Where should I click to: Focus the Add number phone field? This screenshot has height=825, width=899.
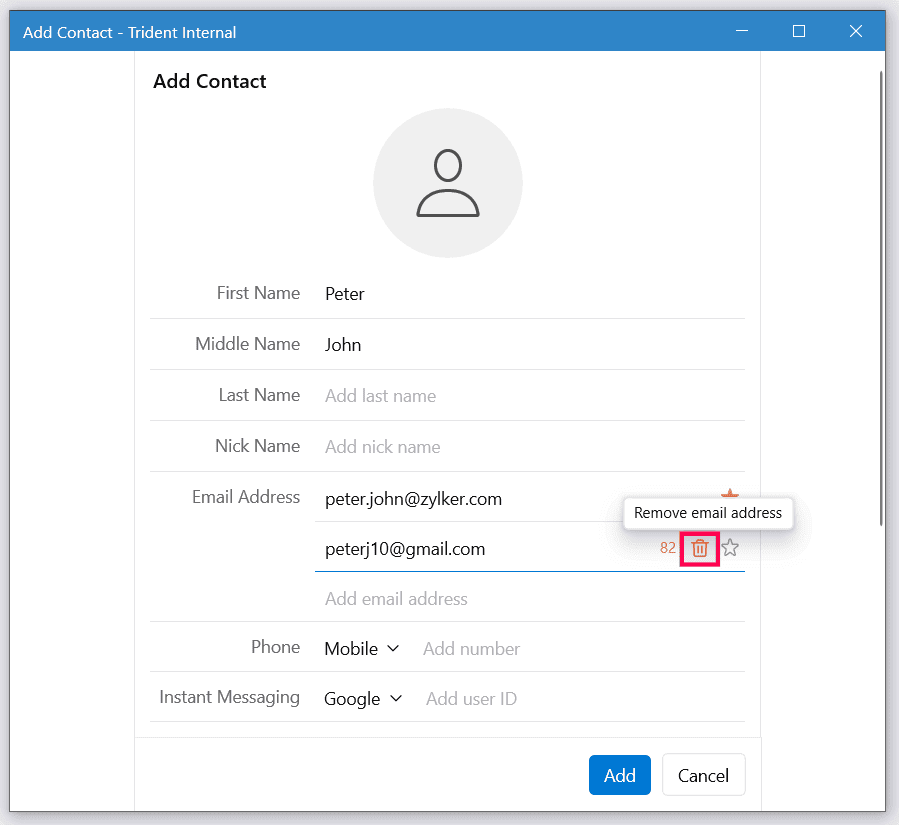(x=582, y=648)
